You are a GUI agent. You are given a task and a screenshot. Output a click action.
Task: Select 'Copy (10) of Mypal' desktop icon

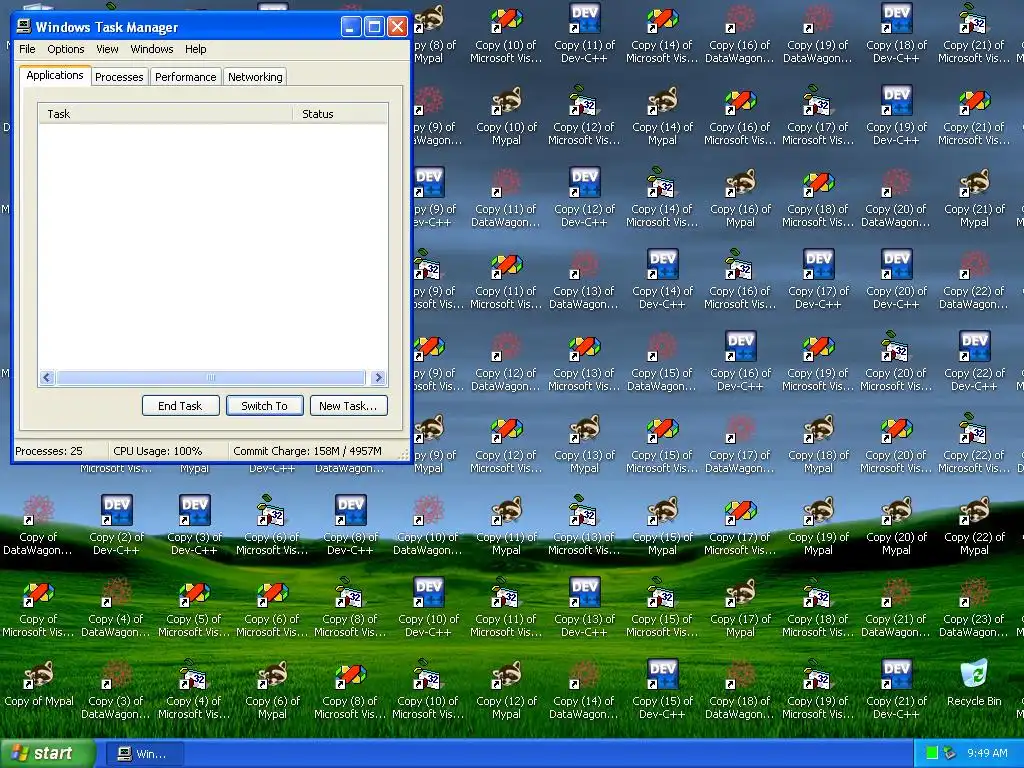coord(506,116)
